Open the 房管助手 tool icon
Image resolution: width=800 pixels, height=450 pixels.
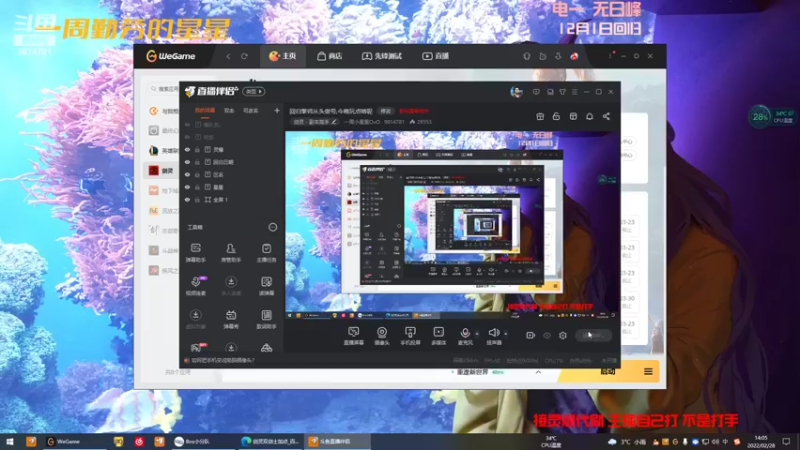point(231,252)
